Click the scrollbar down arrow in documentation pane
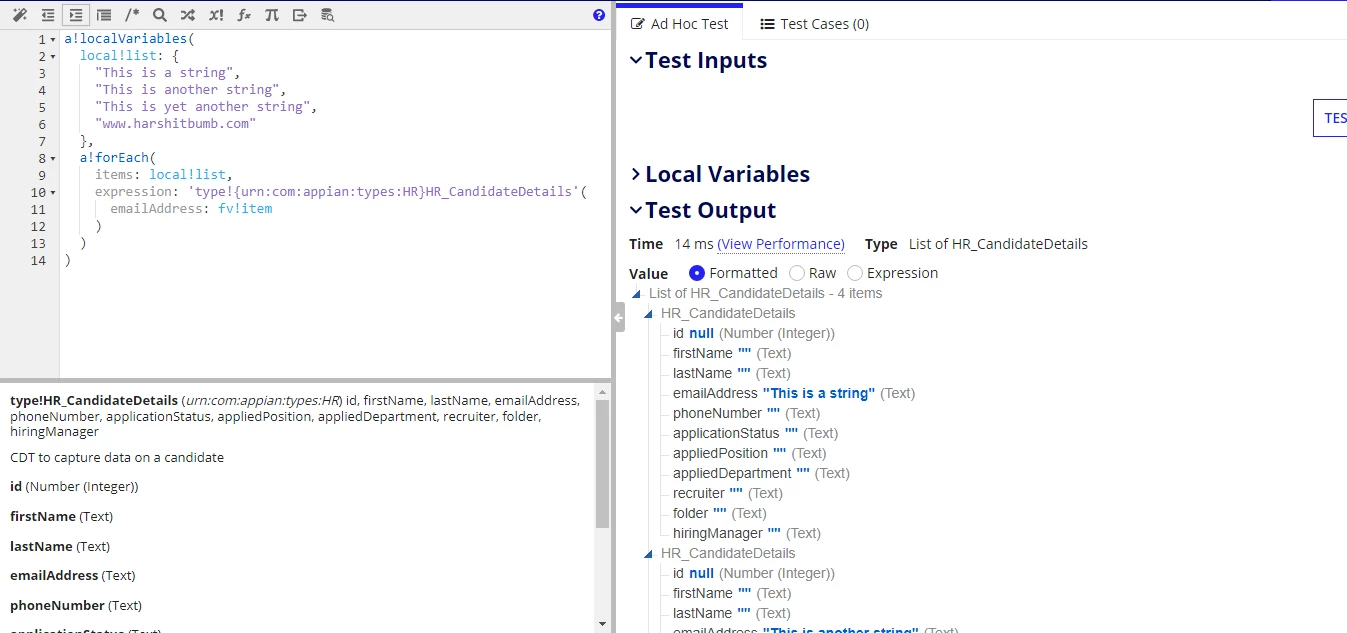1347x633 pixels. [602, 623]
